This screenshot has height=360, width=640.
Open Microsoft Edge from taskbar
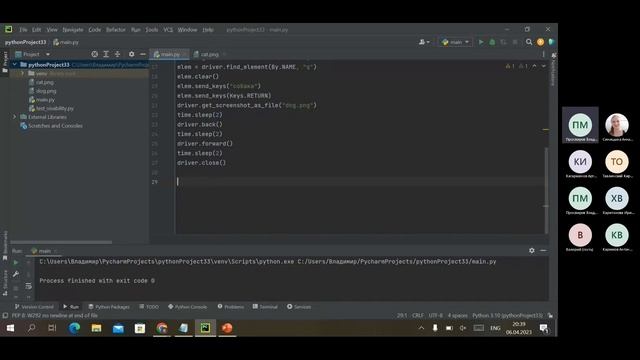coord(74,328)
